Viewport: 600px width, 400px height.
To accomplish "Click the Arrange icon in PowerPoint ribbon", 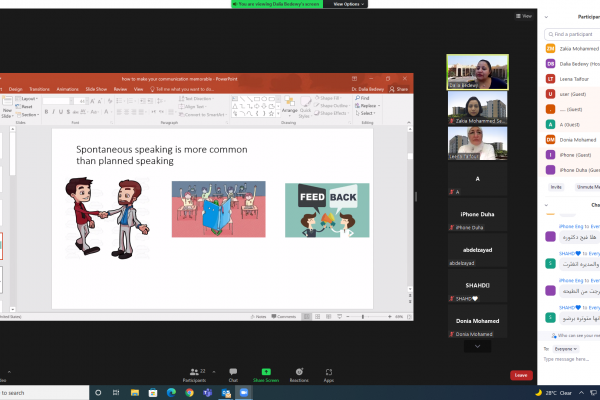I will coord(289,104).
